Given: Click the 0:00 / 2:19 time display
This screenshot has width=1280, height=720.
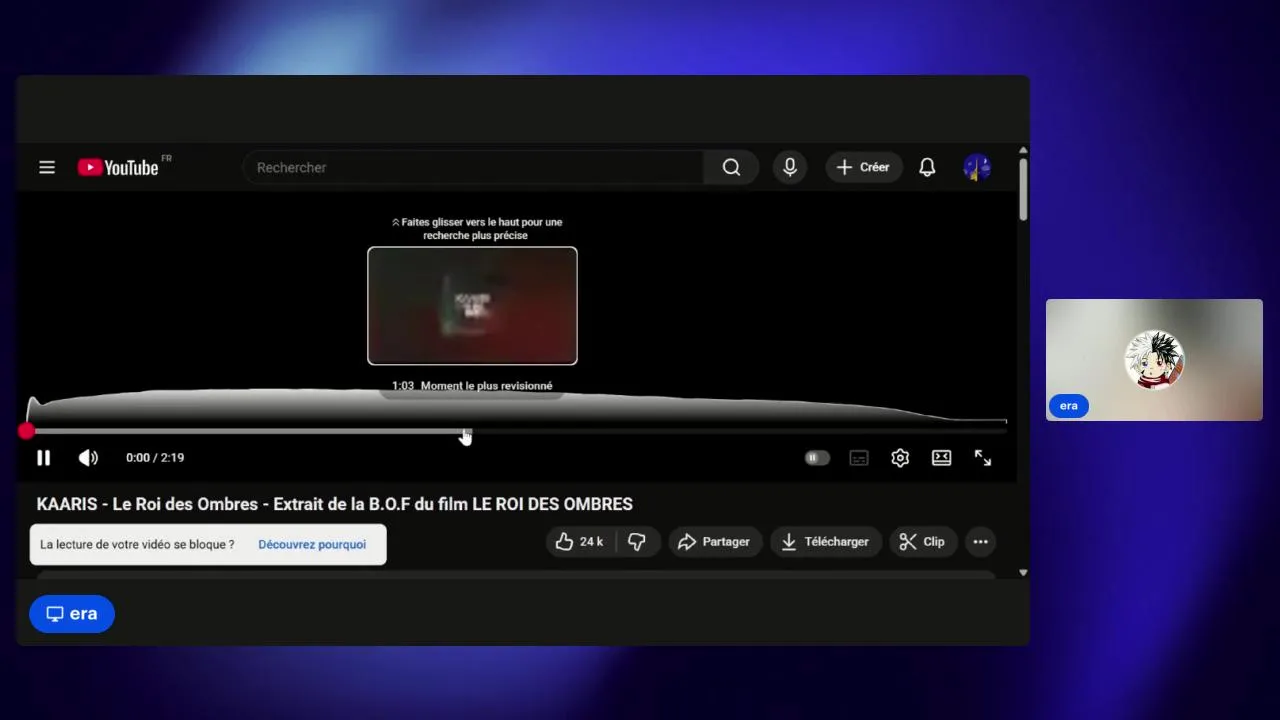Looking at the screenshot, I should point(155,458).
